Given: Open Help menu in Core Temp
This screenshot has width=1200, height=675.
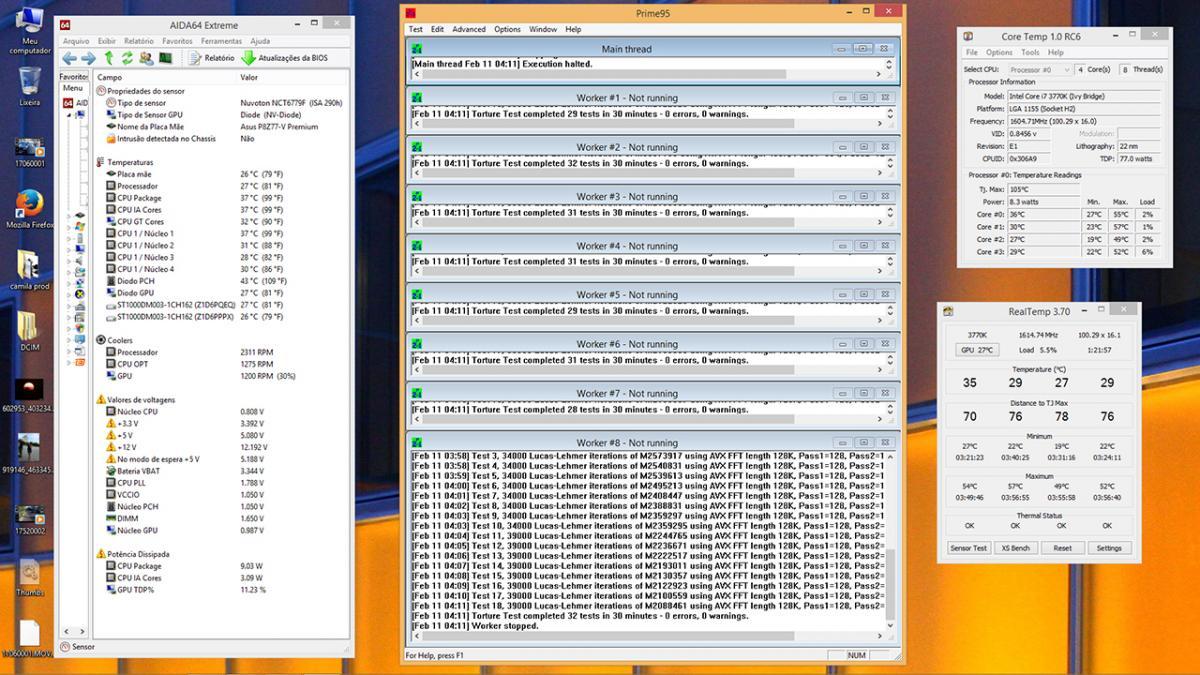Looking at the screenshot, I should pyautogui.click(x=1056, y=52).
